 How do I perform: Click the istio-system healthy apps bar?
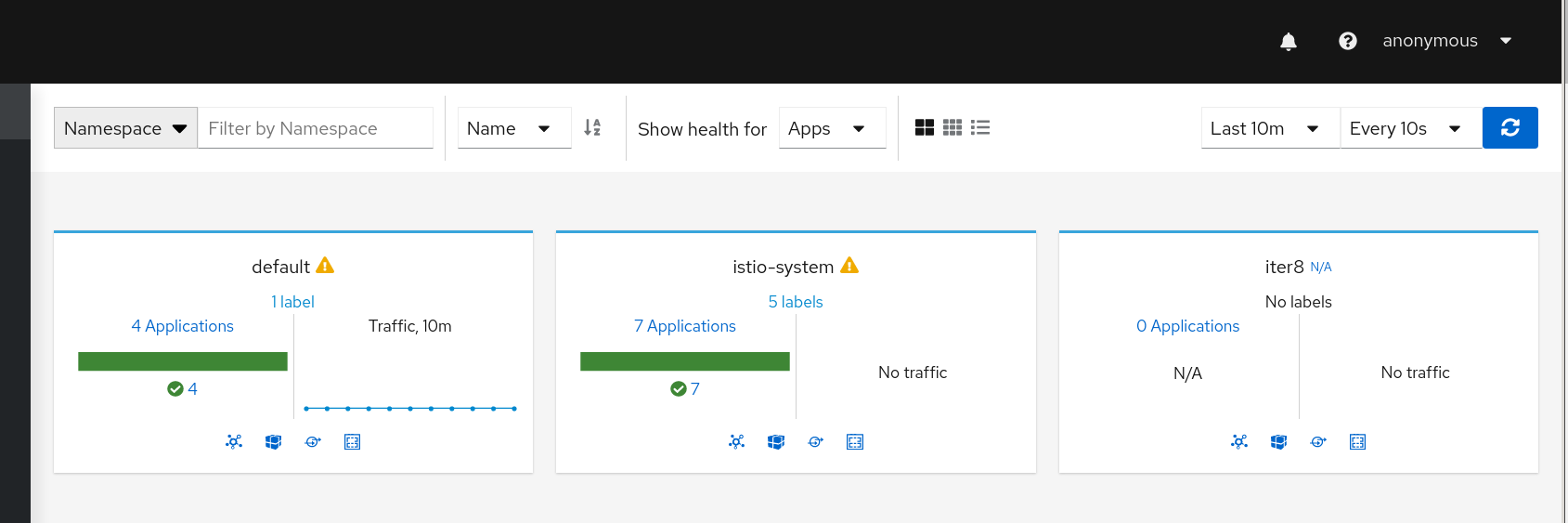tap(685, 361)
